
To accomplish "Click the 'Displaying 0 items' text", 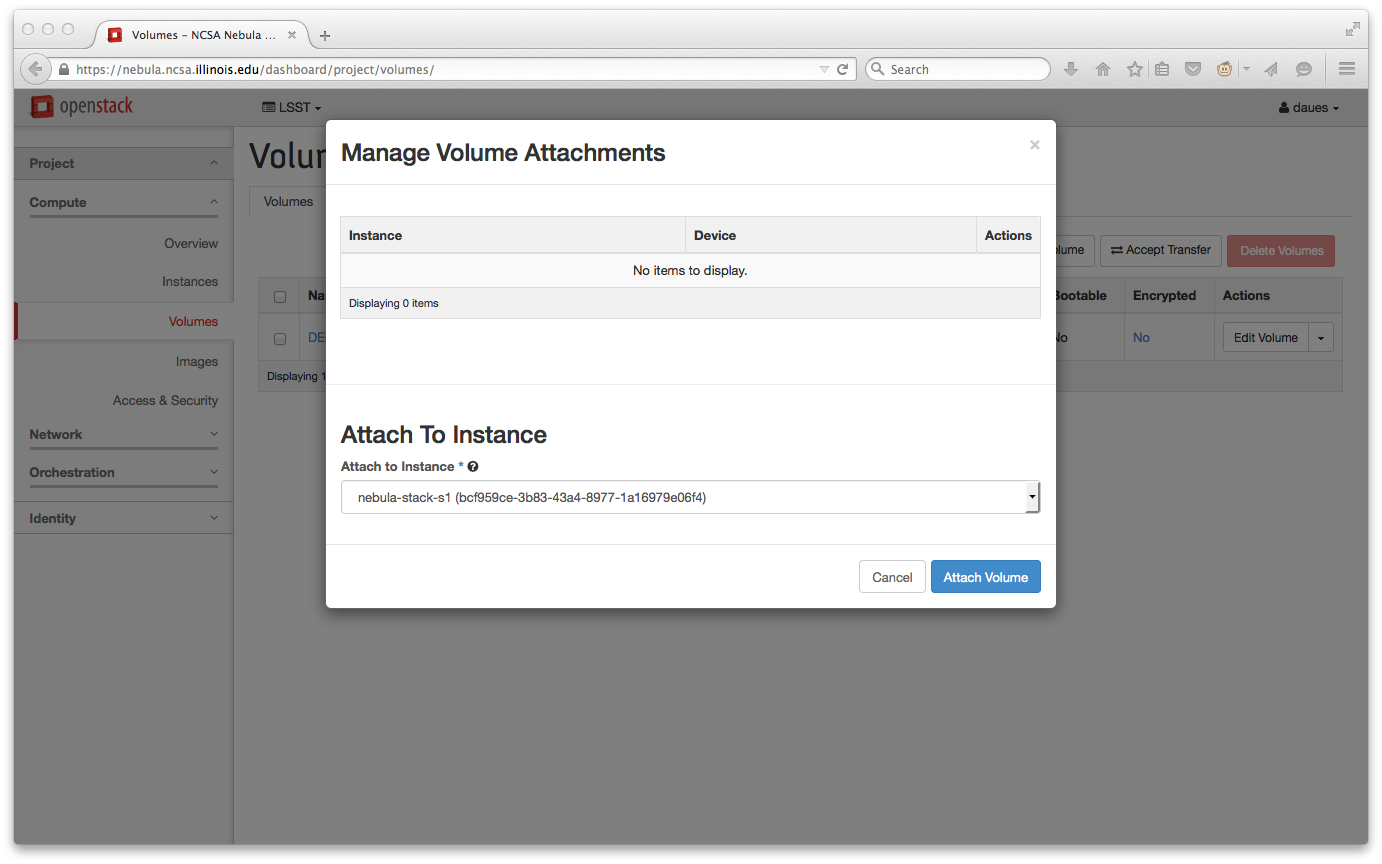I will click(x=394, y=303).
